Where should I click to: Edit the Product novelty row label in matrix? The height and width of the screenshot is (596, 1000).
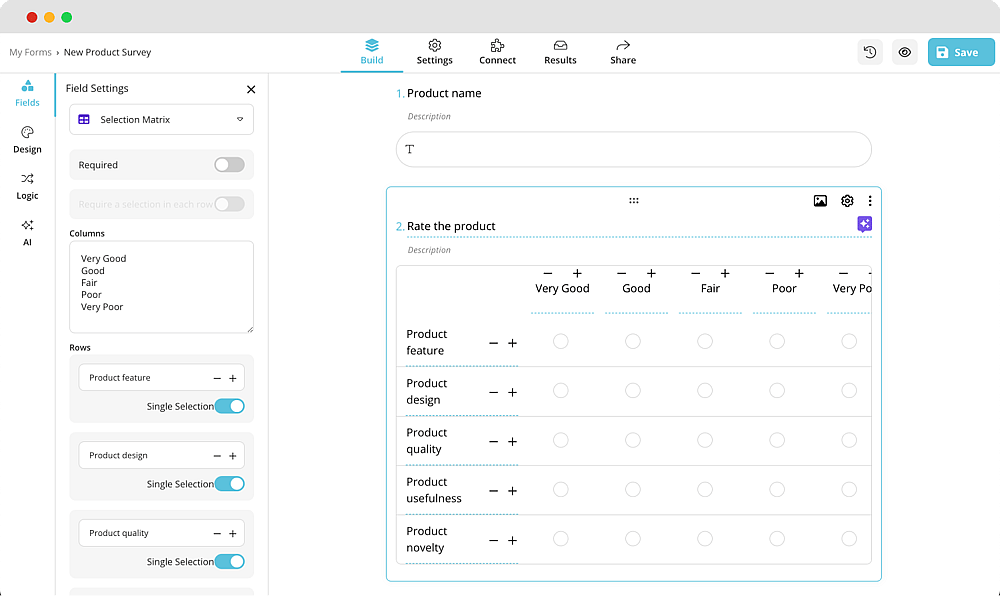[x=427, y=539]
